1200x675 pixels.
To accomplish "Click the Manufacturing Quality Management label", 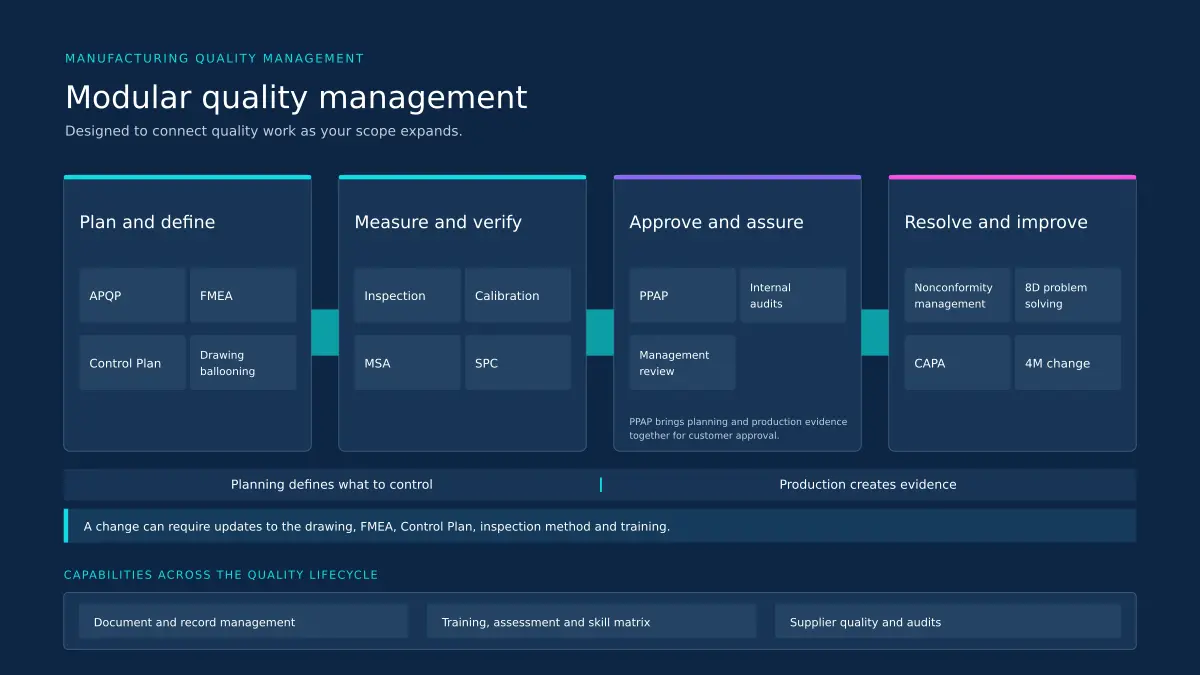I will tap(215, 58).
